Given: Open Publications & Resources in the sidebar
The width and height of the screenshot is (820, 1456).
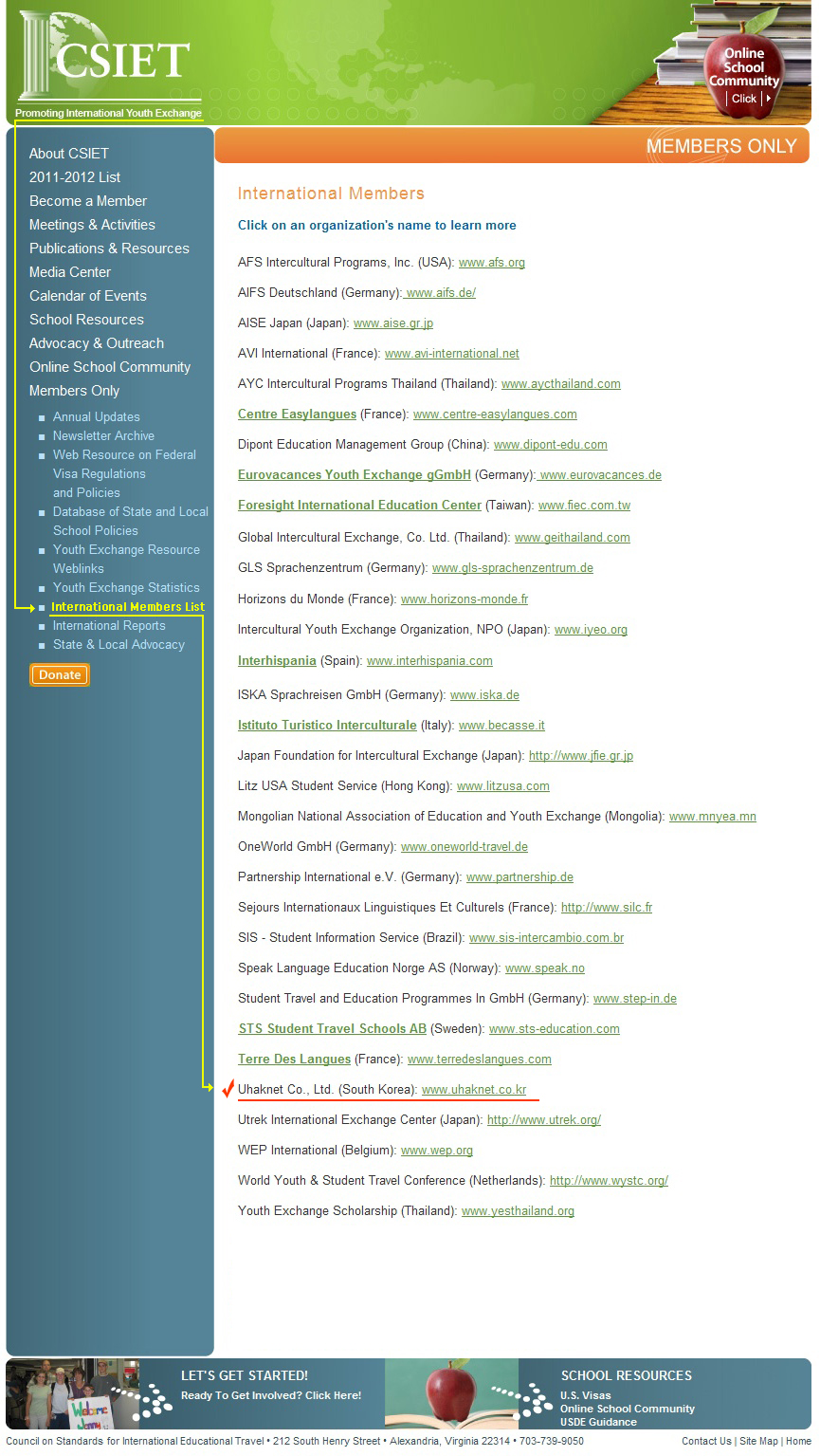Looking at the screenshot, I should tap(109, 249).
